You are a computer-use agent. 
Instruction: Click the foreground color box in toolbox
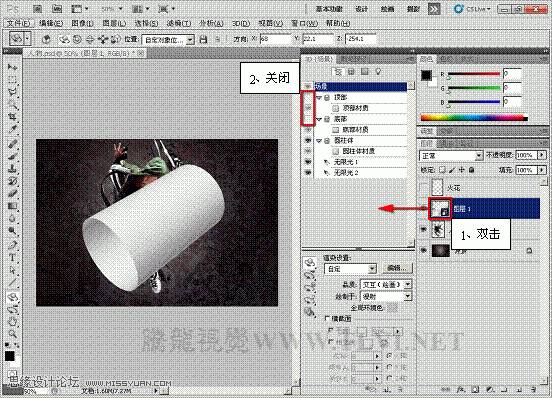(x=10, y=356)
